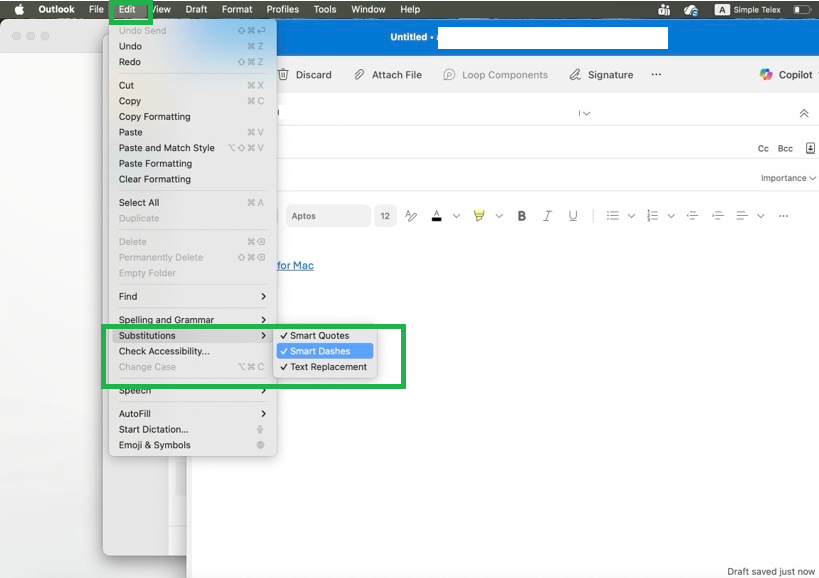The height and width of the screenshot is (578, 819).
Task: Toggle italic formatting
Action: tap(547, 216)
